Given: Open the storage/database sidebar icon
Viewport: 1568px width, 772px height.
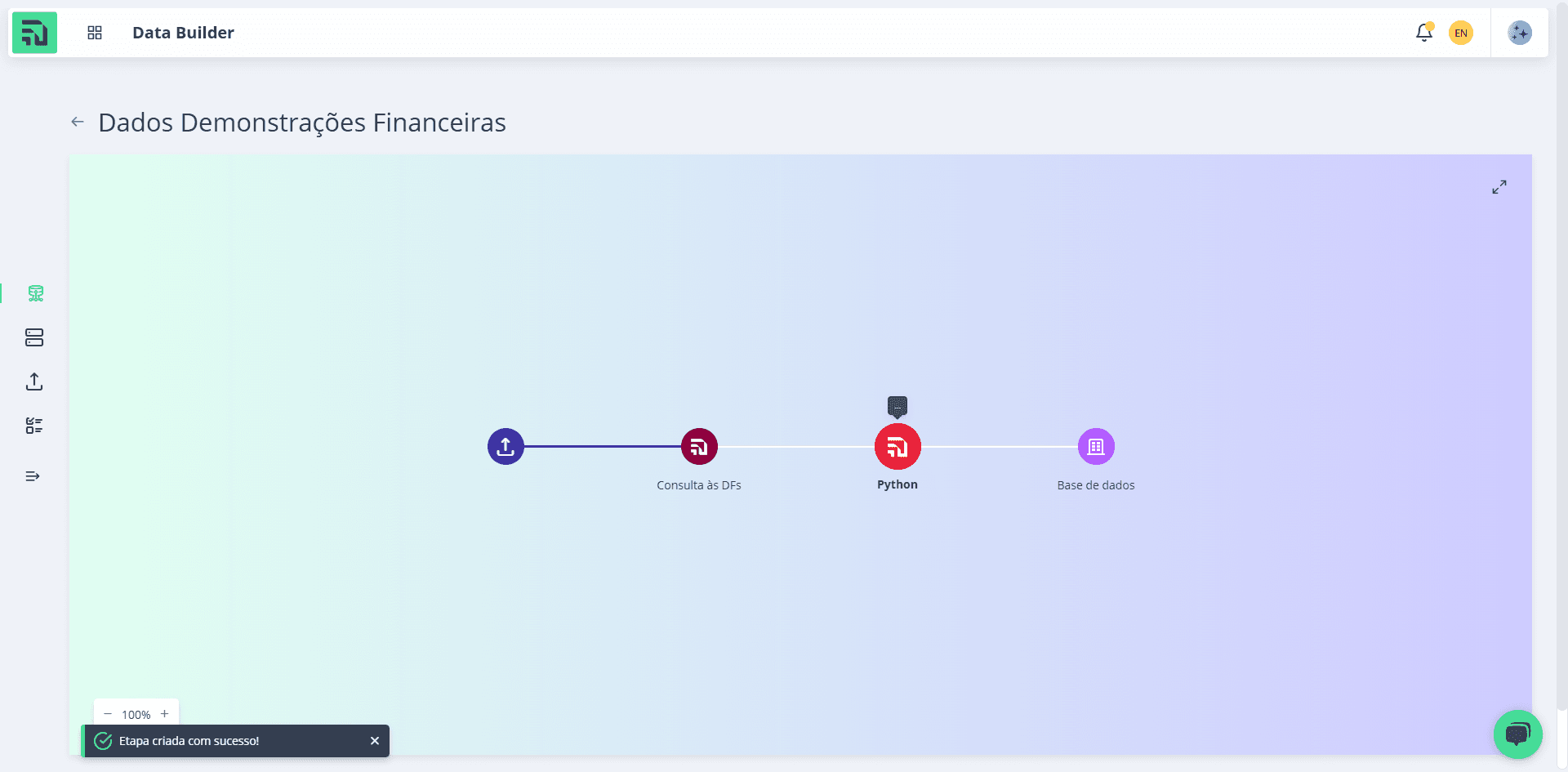Looking at the screenshot, I should tap(34, 337).
